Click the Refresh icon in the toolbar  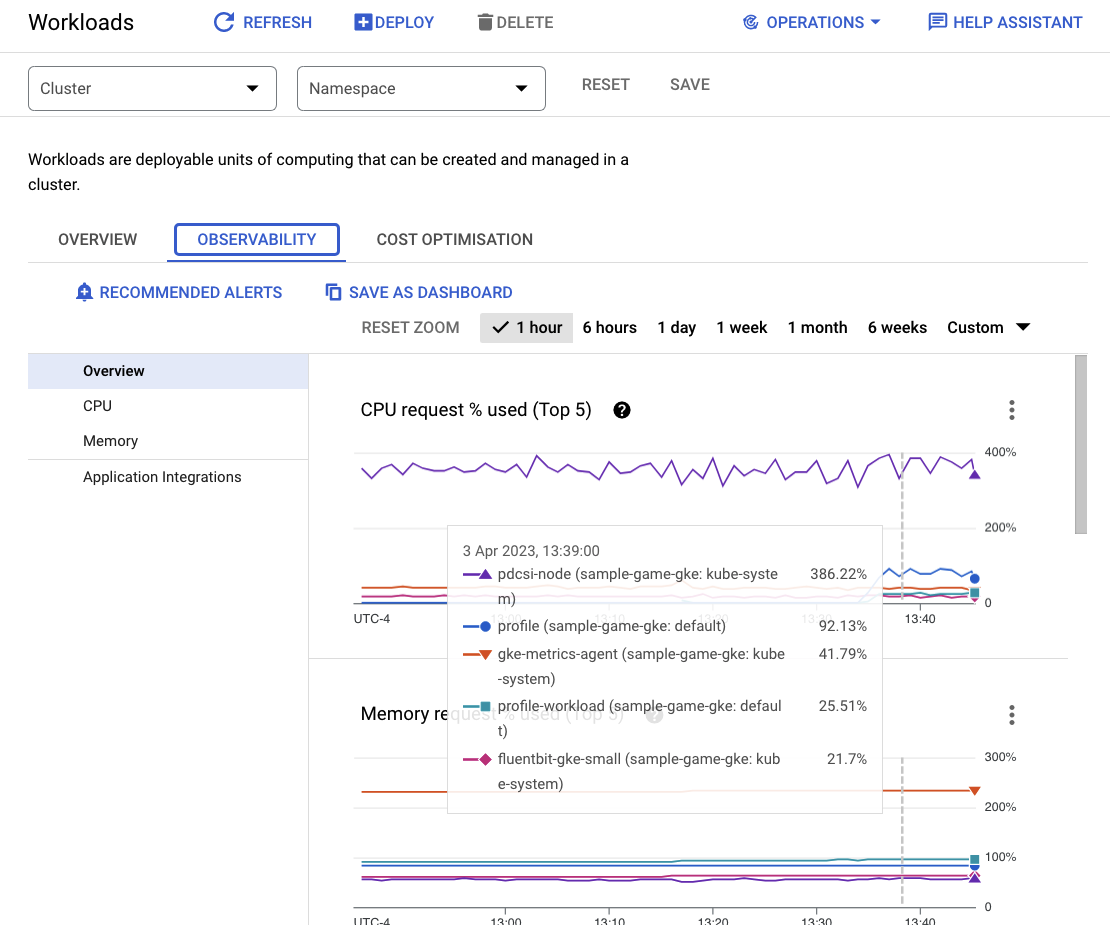pos(225,22)
